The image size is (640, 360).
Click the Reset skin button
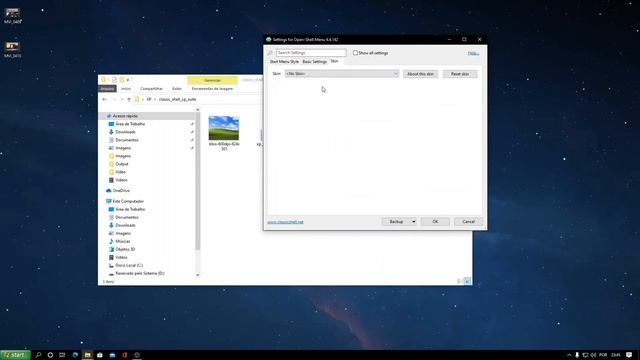[460, 74]
